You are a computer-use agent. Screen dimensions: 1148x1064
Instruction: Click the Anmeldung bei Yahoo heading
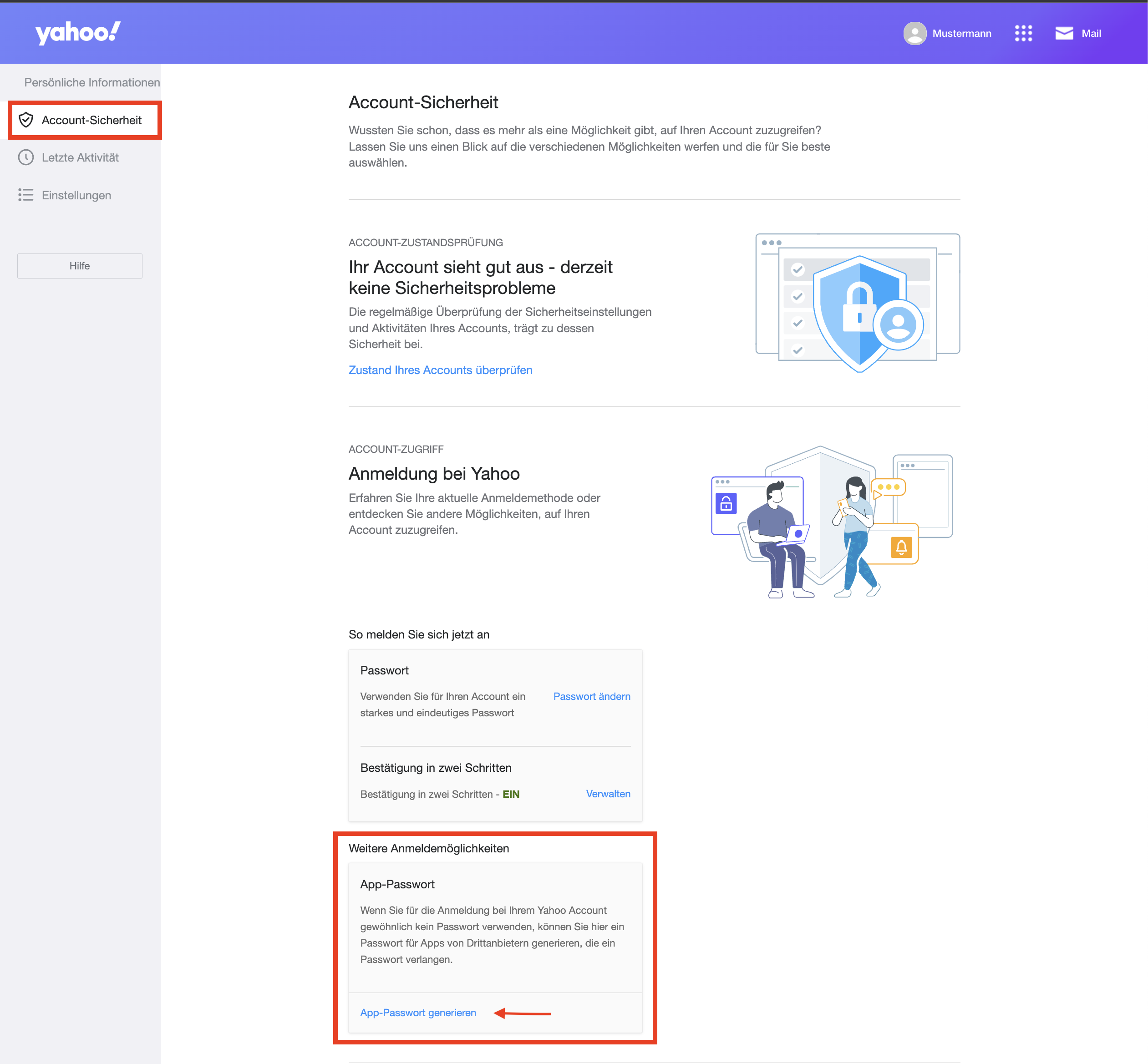(x=434, y=474)
